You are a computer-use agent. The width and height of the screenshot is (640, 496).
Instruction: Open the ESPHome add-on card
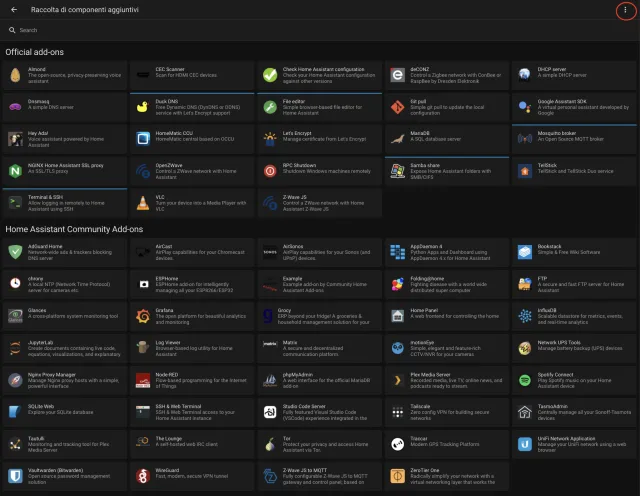pos(190,283)
